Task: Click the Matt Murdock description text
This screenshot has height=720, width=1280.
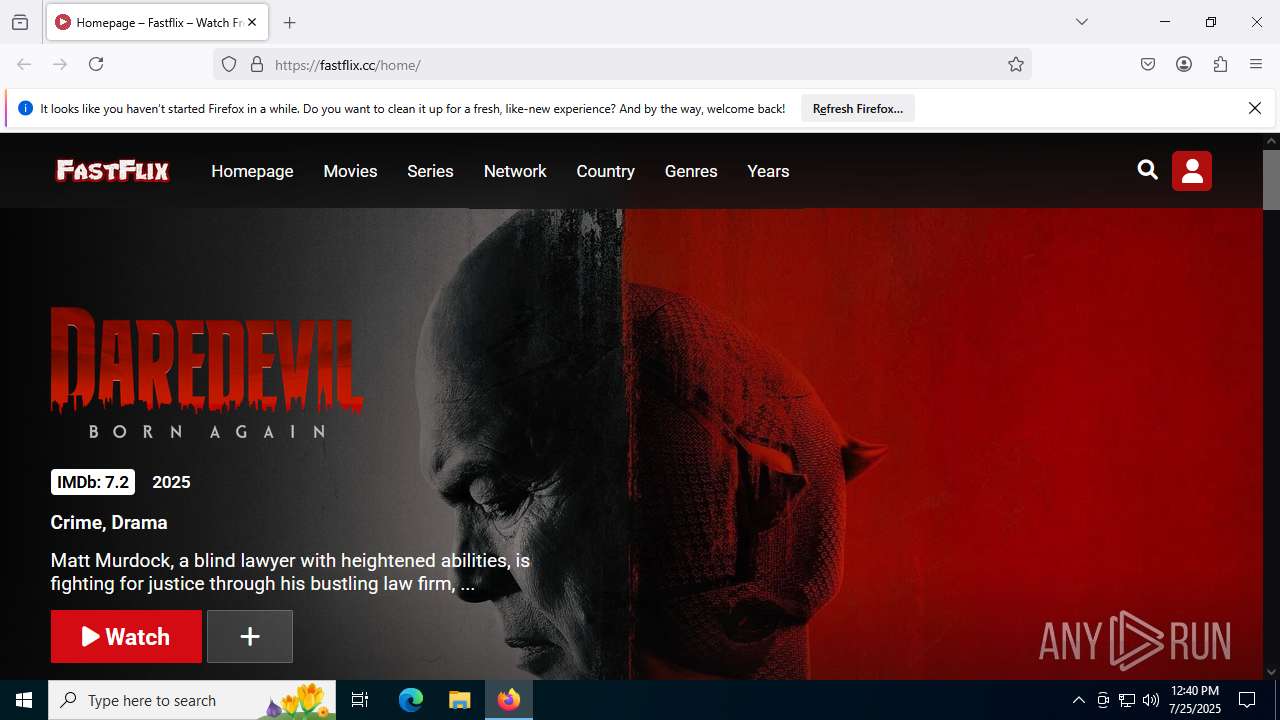Action: pos(290,572)
